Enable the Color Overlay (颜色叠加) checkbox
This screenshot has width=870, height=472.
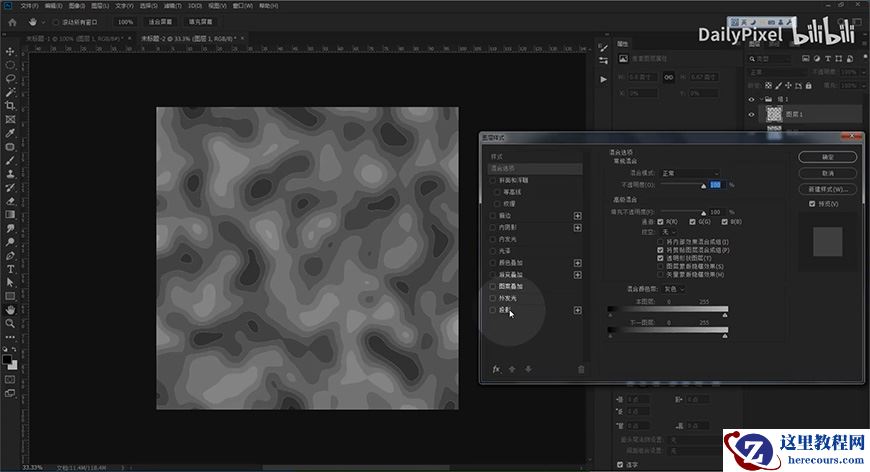point(493,263)
